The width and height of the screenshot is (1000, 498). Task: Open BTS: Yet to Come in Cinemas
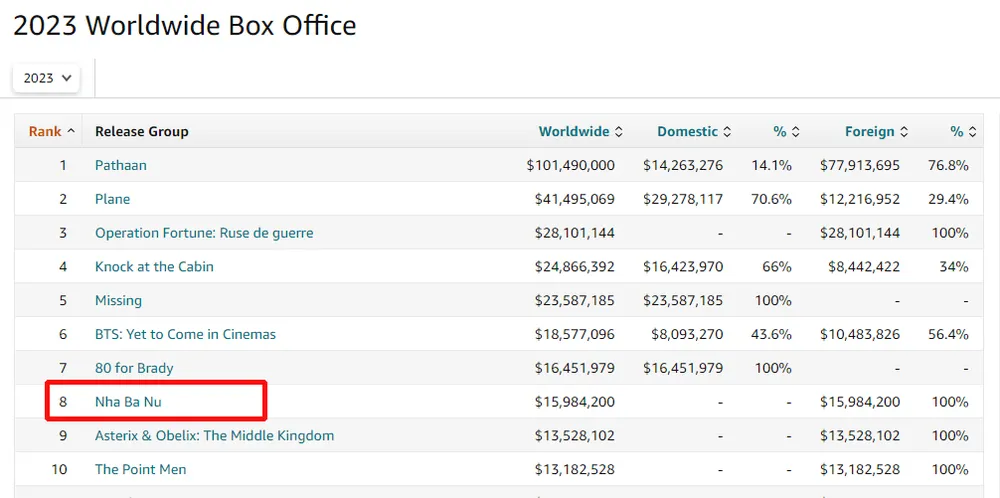[x=185, y=335]
